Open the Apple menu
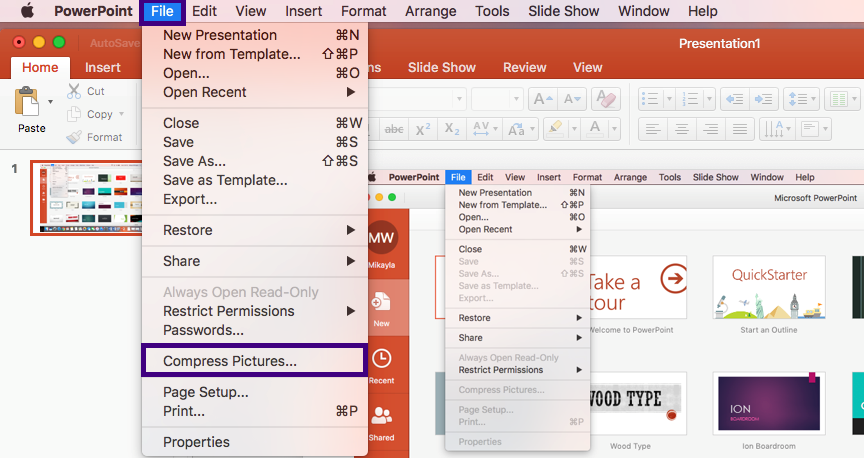 [x=27, y=11]
